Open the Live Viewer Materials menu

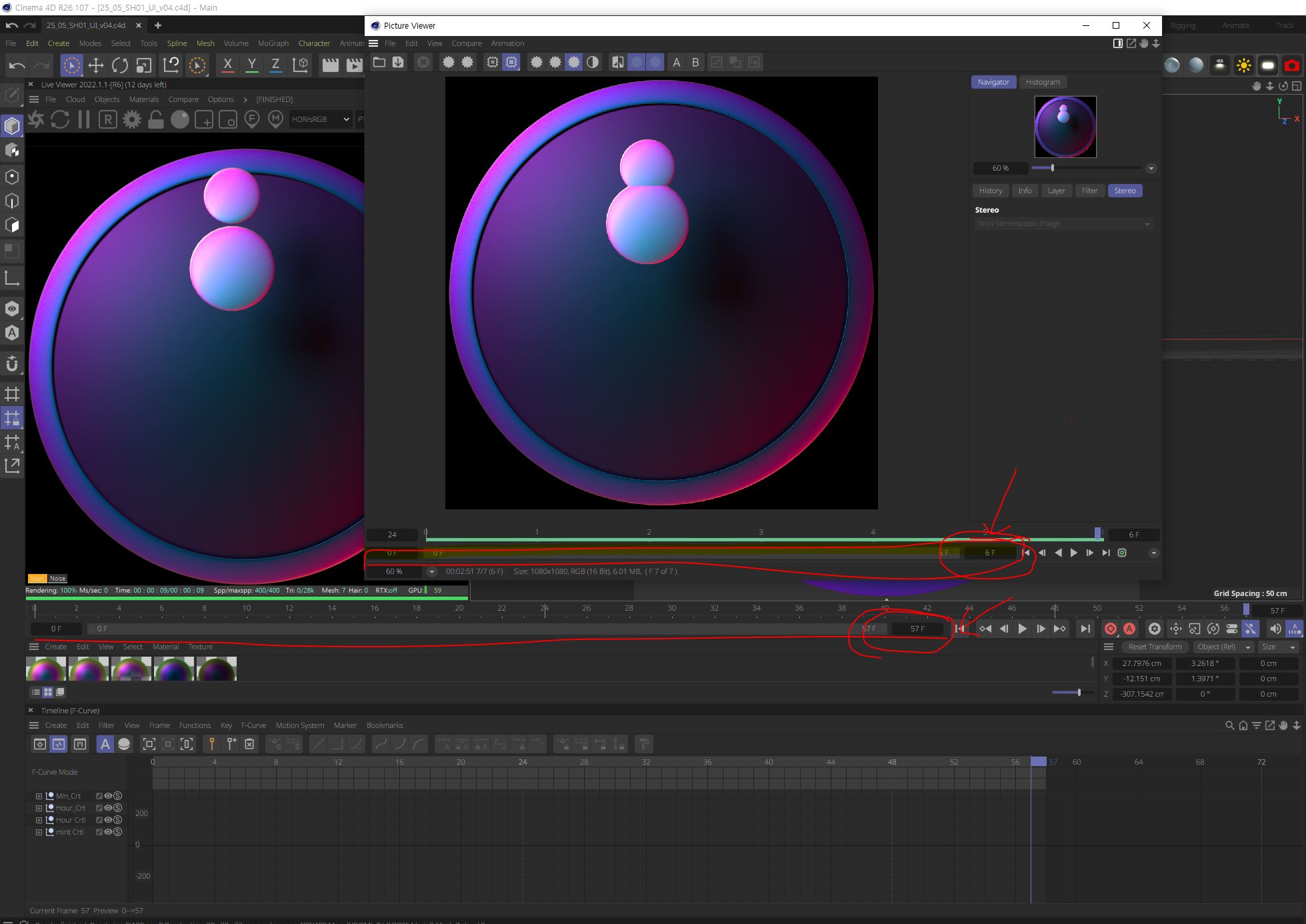pyautogui.click(x=144, y=99)
